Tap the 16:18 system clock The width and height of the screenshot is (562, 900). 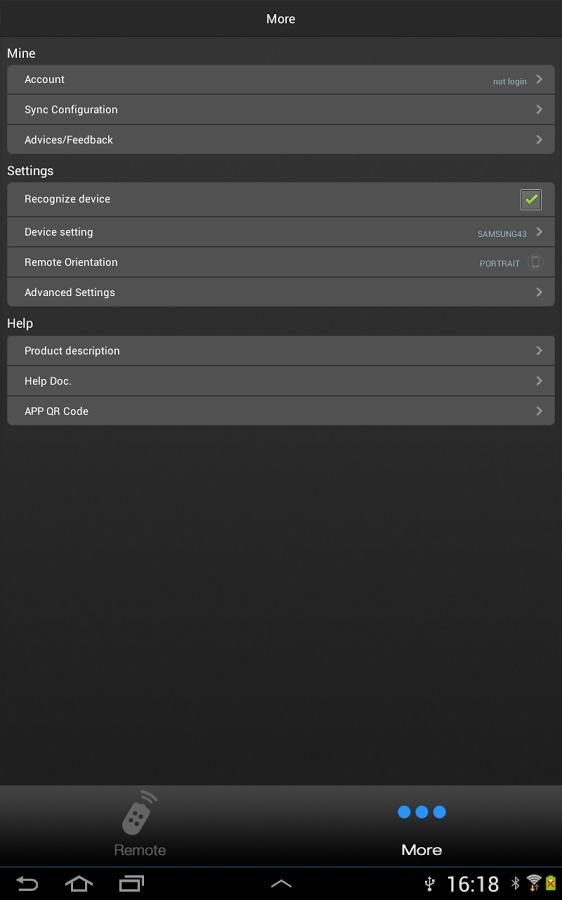pos(472,884)
